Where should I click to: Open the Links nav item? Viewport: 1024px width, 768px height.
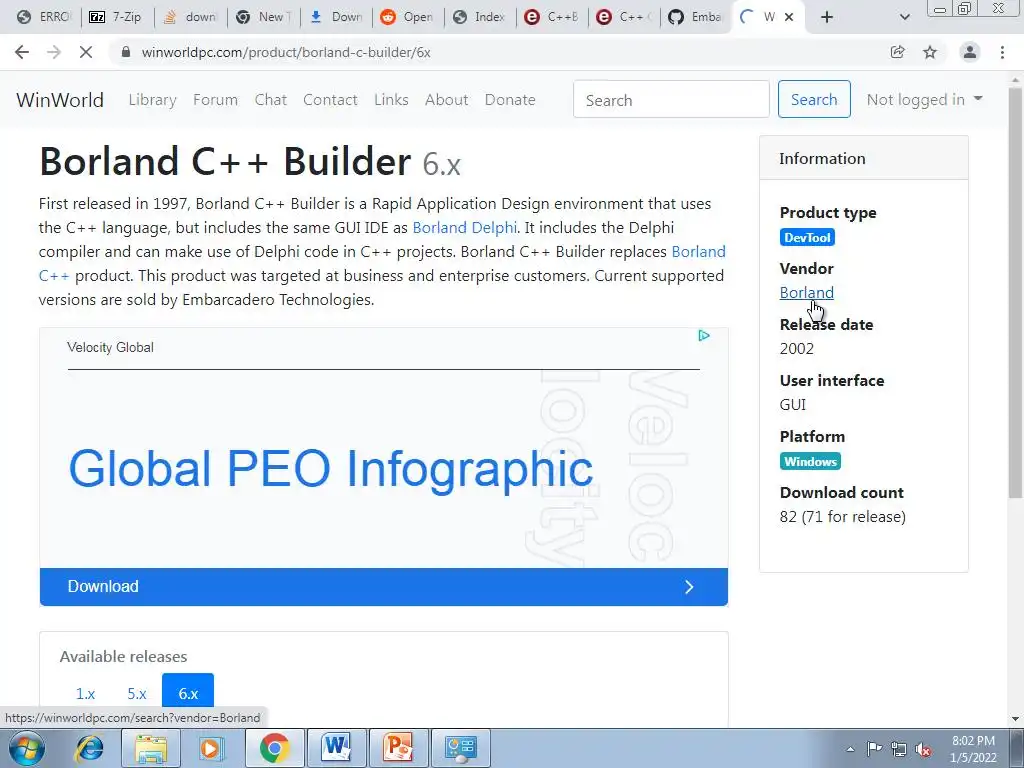click(x=391, y=100)
